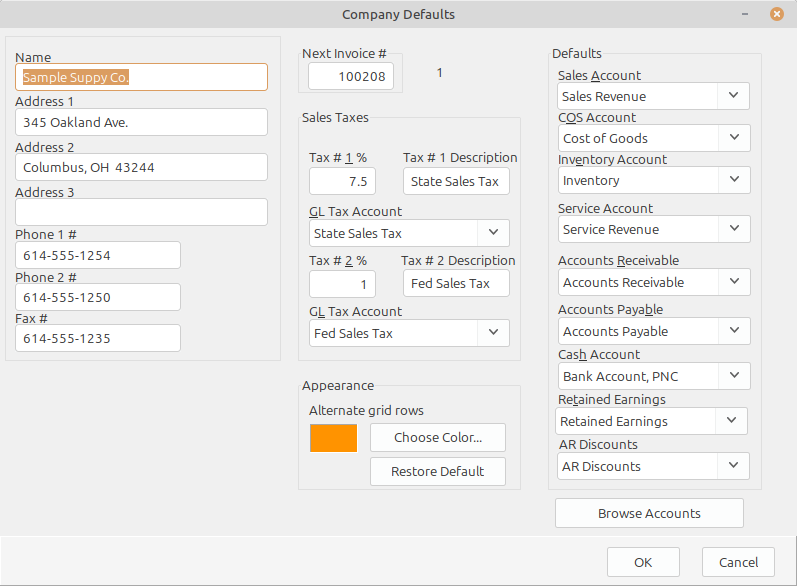Click the OK button
This screenshot has width=797, height=586.
click(x=643, y=562)
